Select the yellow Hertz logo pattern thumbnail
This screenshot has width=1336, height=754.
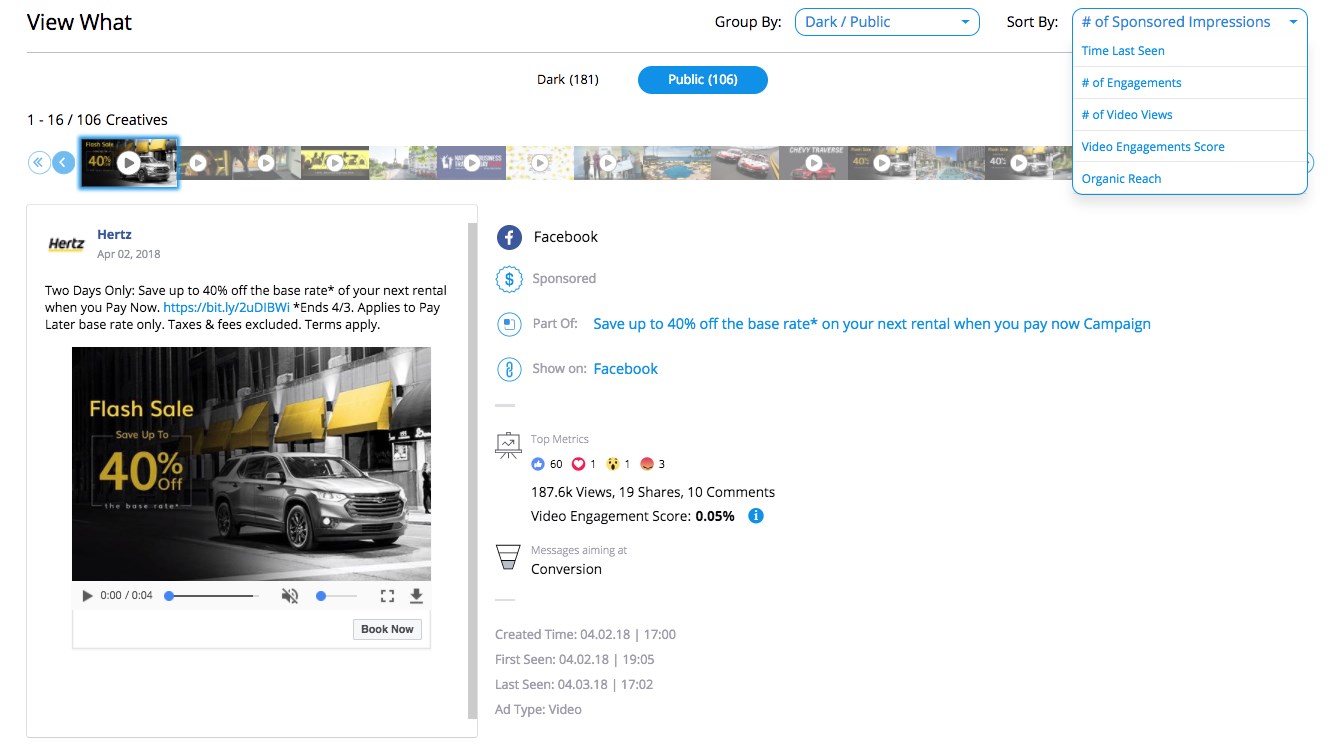(334, 162)
